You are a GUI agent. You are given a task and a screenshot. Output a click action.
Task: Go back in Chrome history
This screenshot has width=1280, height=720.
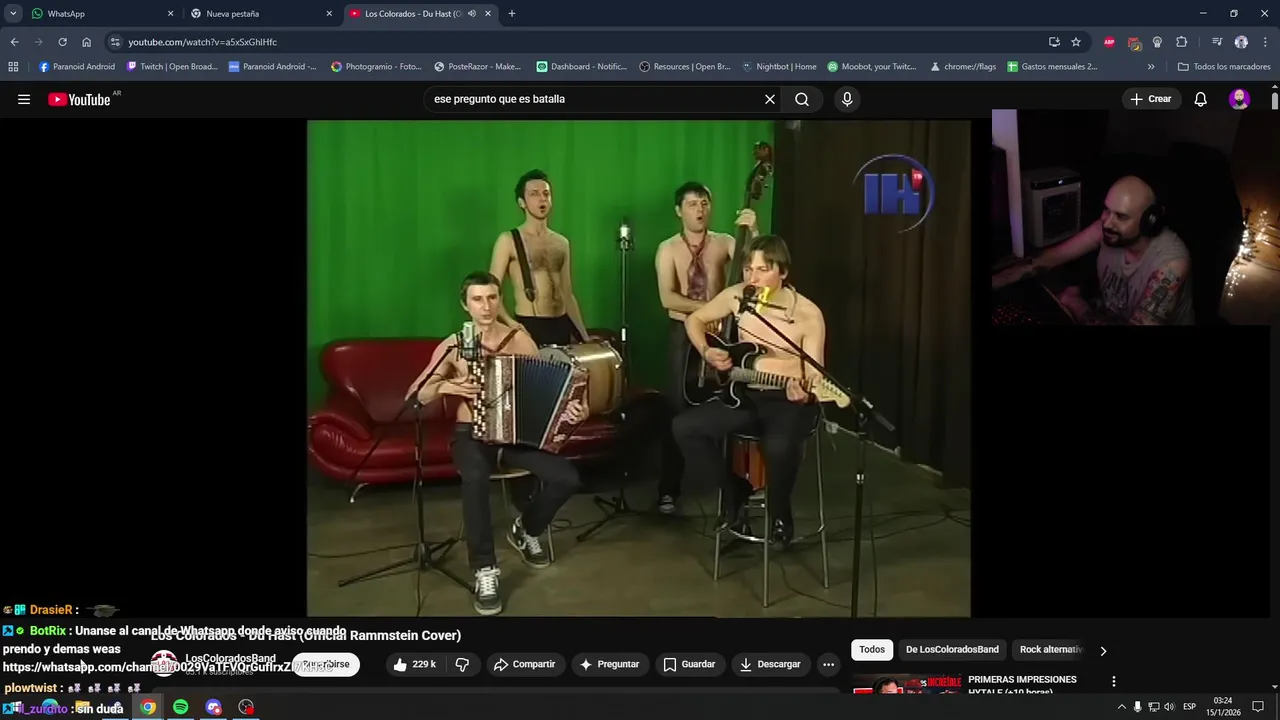tap(14, 42)
